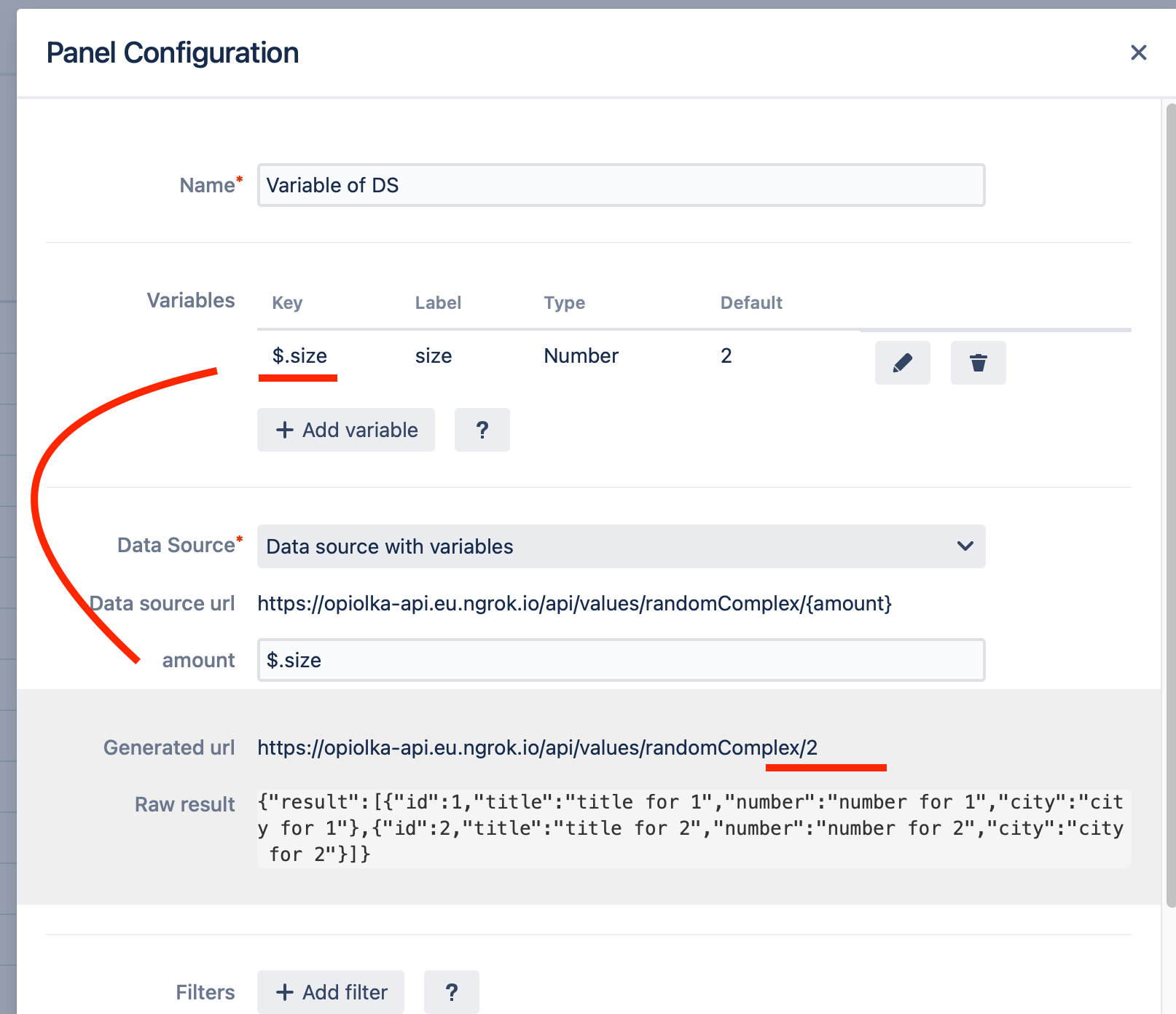Click the Type column header
Image resolution: width=1176 pixels, height=1014 pixels.
pyautogui.click(x=564, y=303)
